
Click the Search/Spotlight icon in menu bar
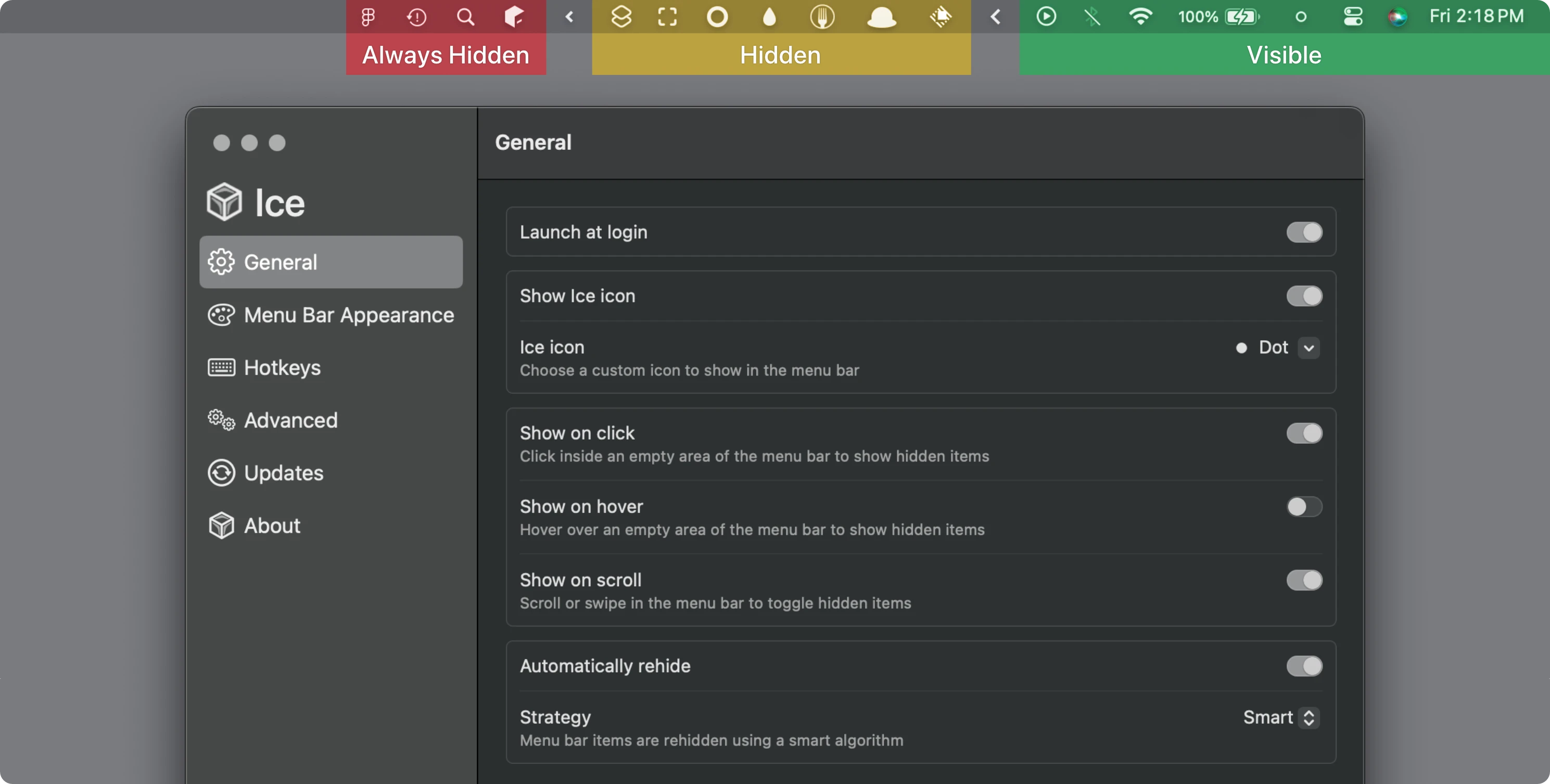click(x=465, y=16)
